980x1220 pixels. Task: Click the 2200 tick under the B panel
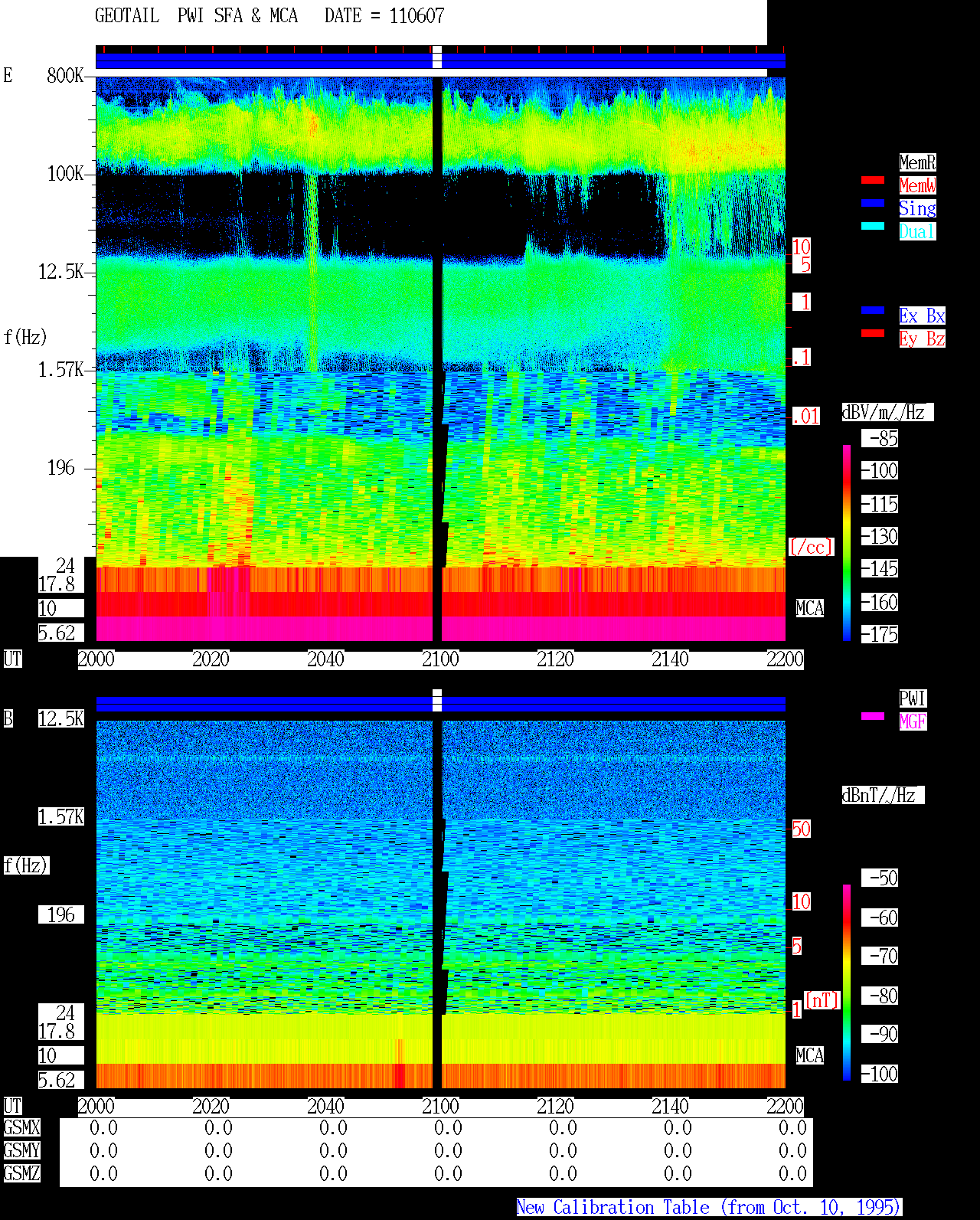click(785, 1106)
